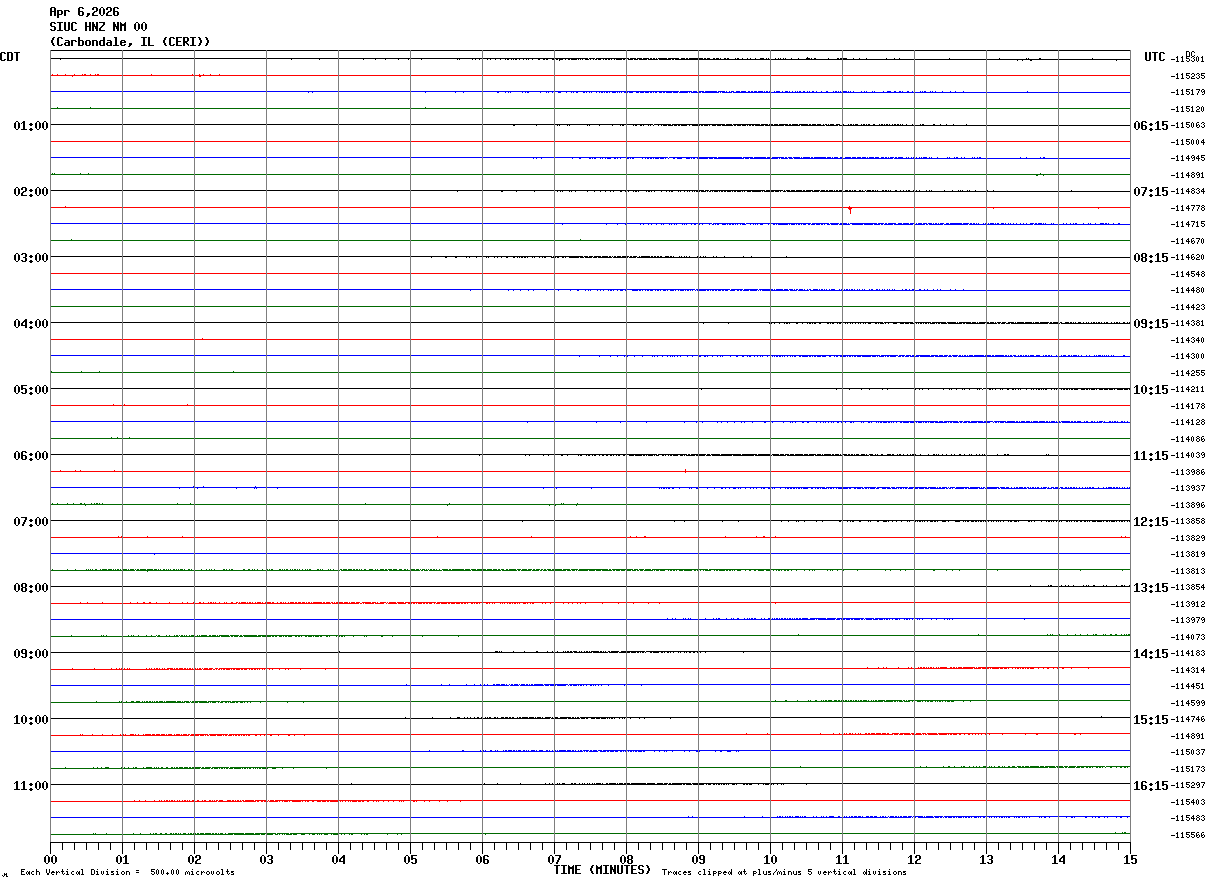1210x886 pixels.
Task: Click the 'TIME (MINUTES)' axis label
Action: [602, 870]
